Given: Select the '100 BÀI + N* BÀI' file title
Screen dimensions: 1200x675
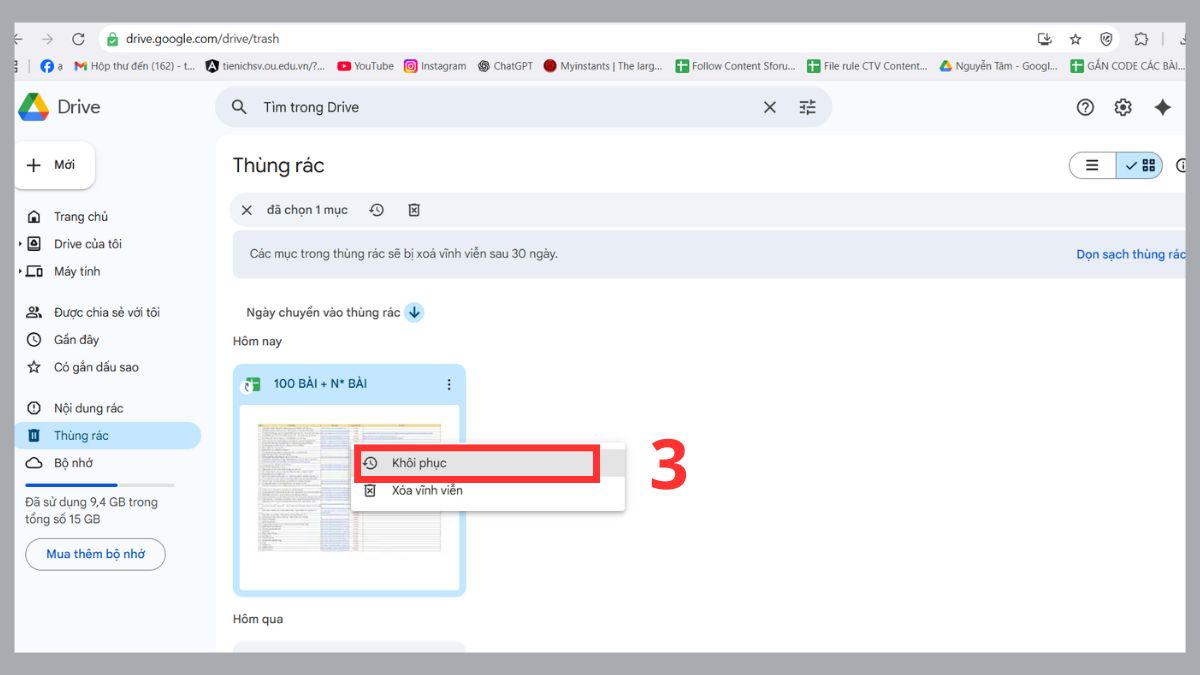Looking at the screenshot, I should click(x=320, y=384).
